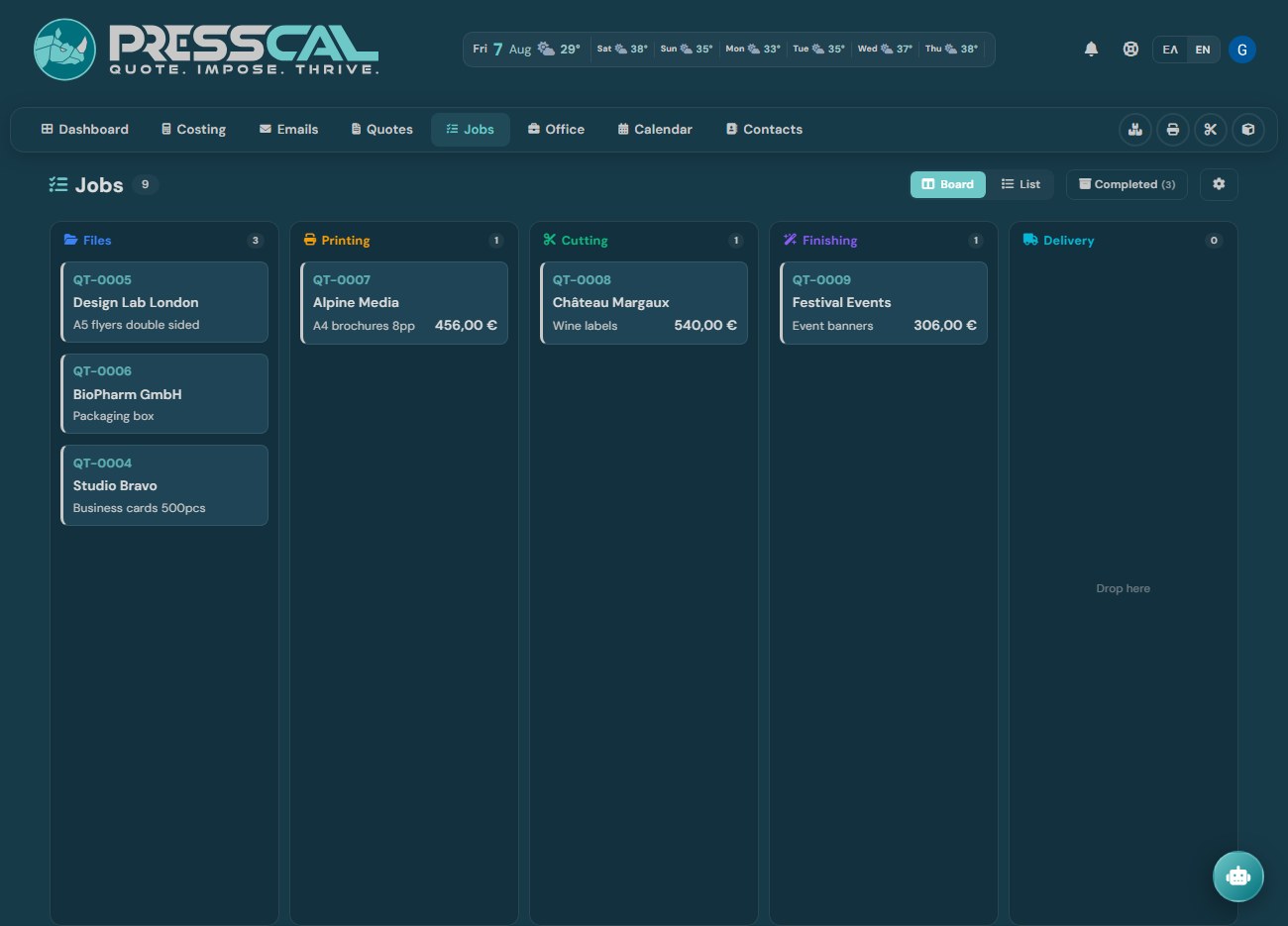Show Completed (3) jobs
This screenshot has width=1288, height=926.
(x=1127, y=184)
